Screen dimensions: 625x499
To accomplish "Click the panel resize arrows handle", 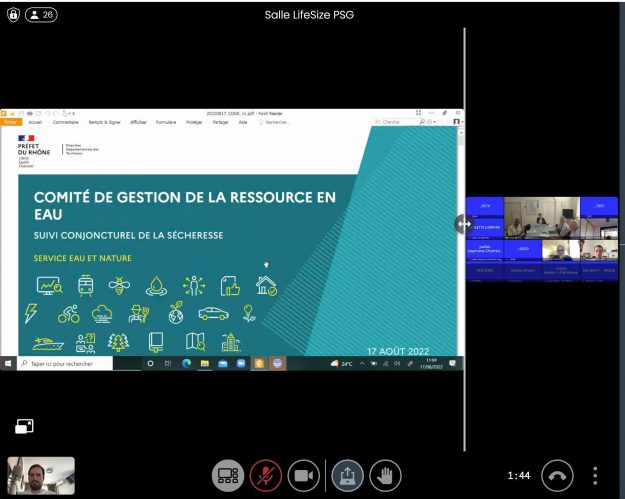I will pos(464,224).
